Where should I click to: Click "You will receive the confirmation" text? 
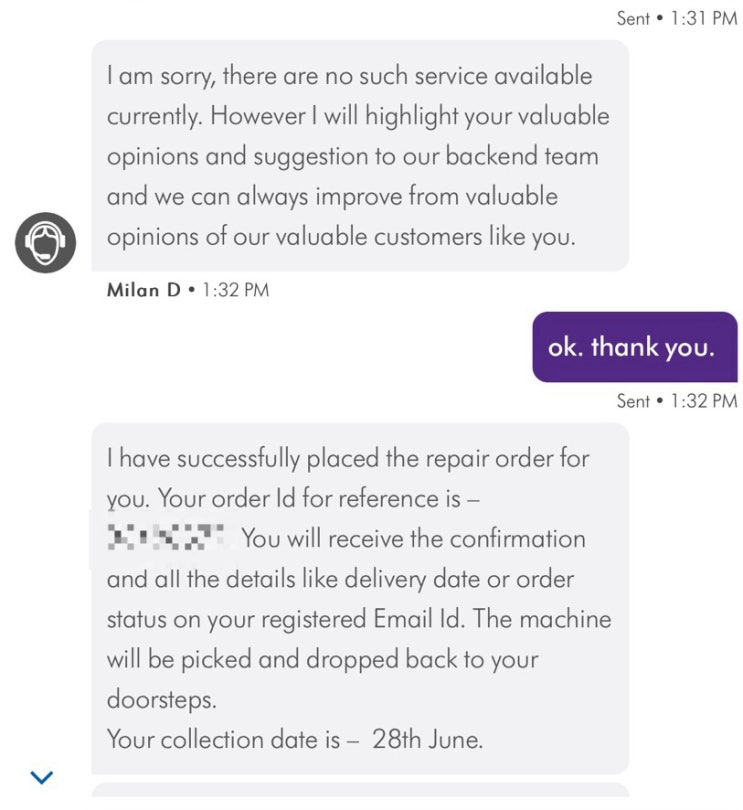pos(413,539)
